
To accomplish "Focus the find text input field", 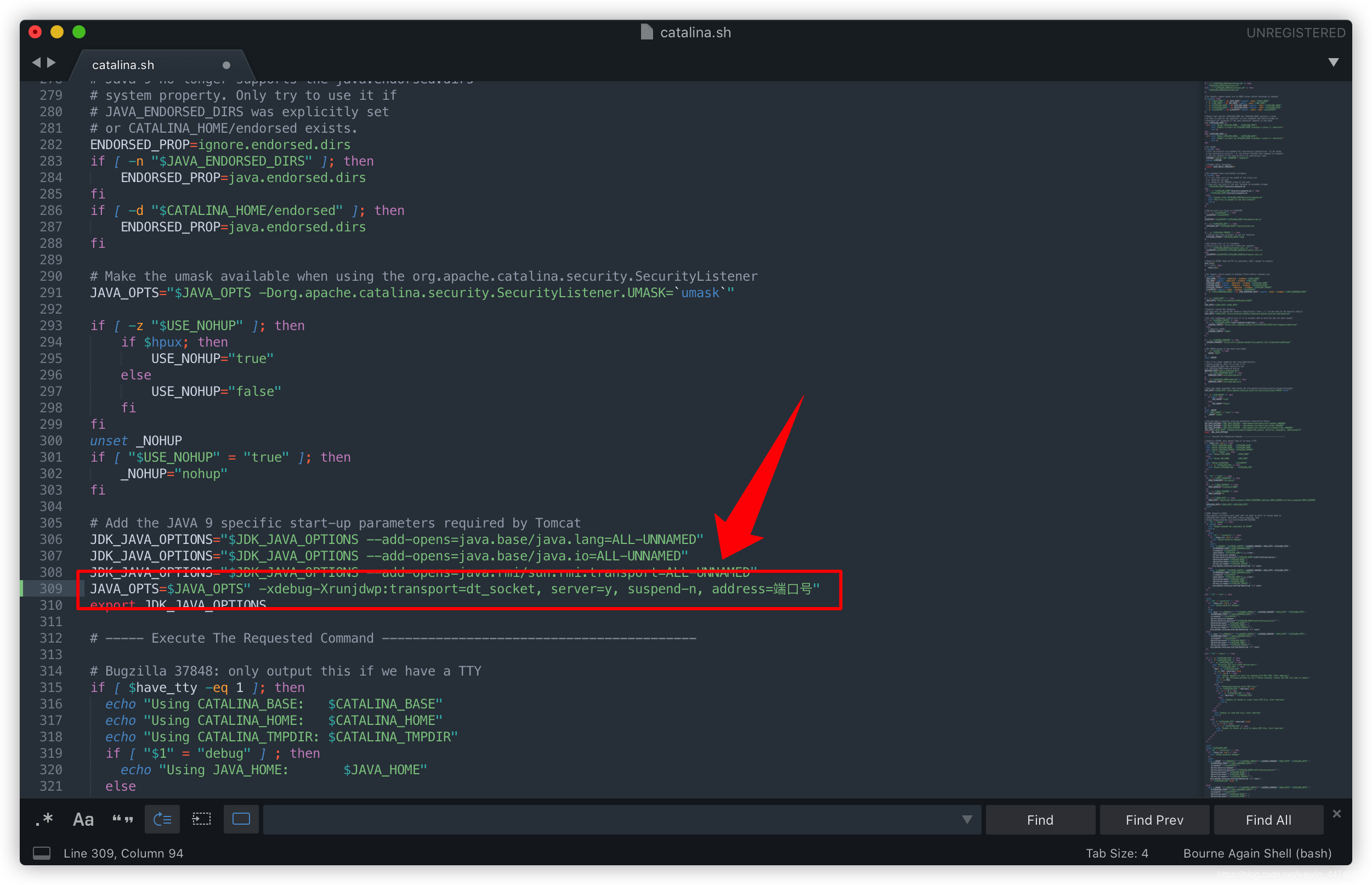I will click(x=611, y=820).
